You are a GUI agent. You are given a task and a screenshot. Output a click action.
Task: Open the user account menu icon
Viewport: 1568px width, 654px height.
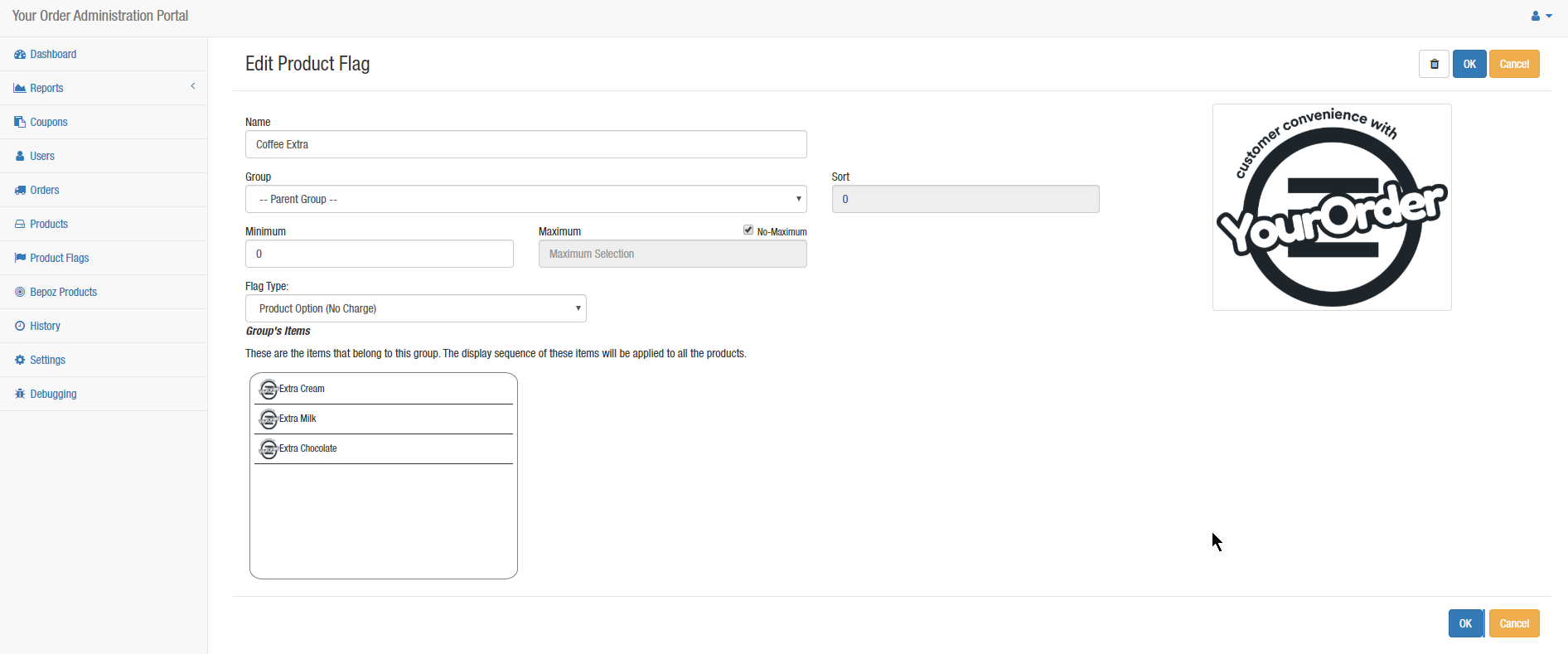coord(1541,16)
